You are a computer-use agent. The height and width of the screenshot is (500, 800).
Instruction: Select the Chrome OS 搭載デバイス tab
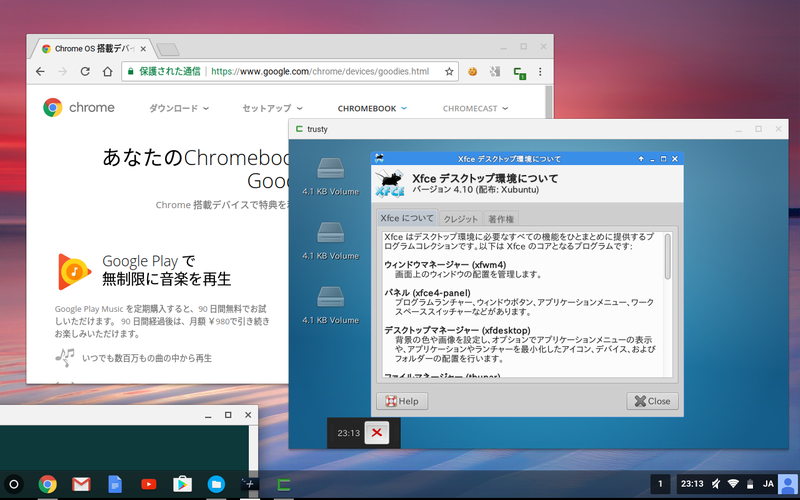point(93,48)
